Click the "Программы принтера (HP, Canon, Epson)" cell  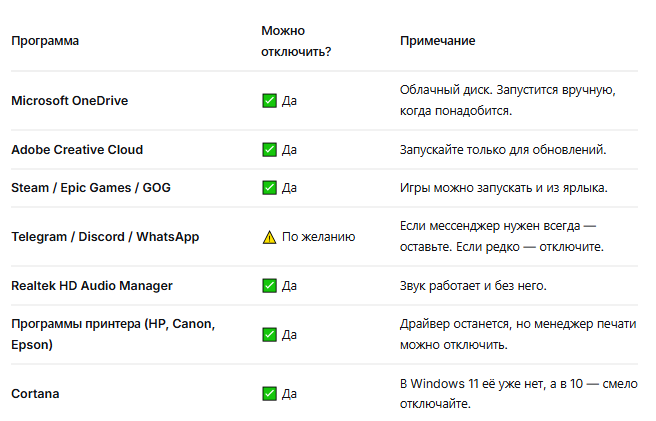(x=113, y=334)
